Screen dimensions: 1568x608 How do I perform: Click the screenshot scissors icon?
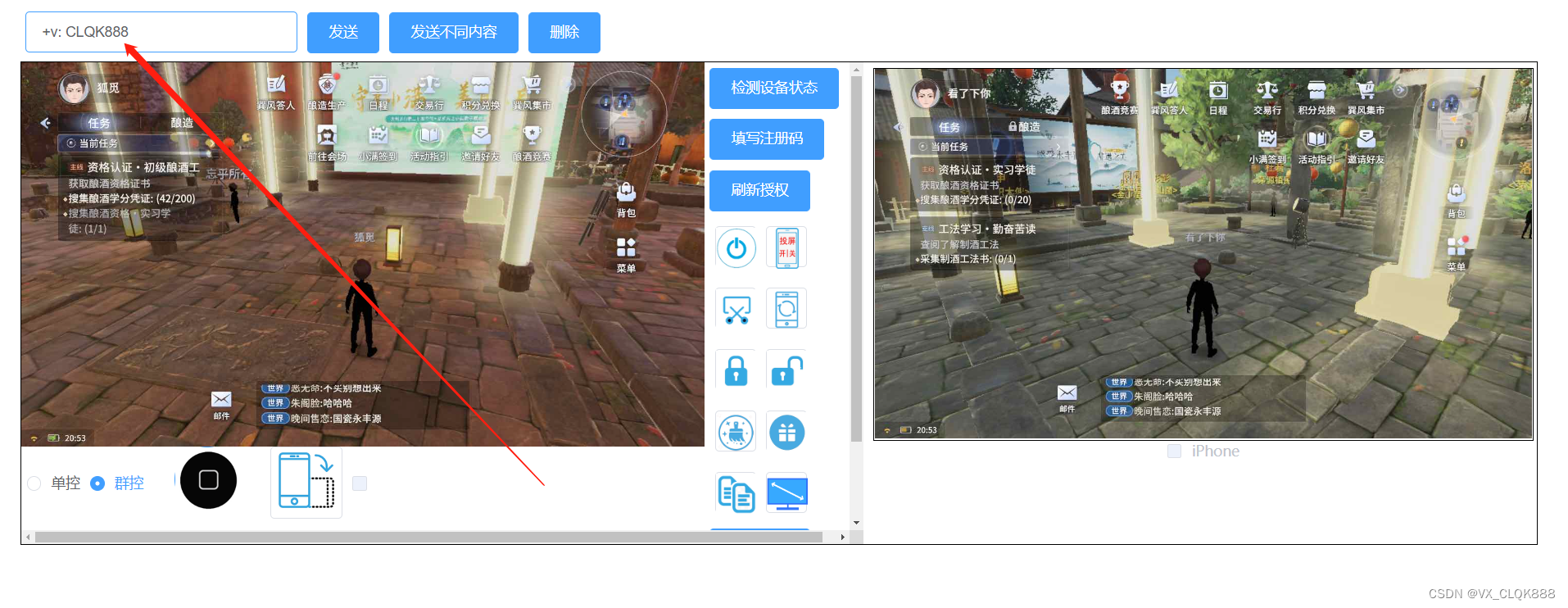pyautogui.click(x=736, y=309)
